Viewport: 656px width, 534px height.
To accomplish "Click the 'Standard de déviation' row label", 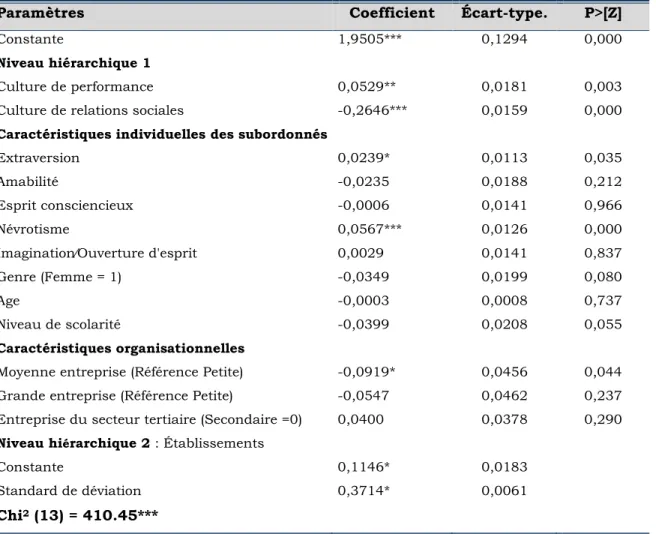I will [x=70, y=490].
